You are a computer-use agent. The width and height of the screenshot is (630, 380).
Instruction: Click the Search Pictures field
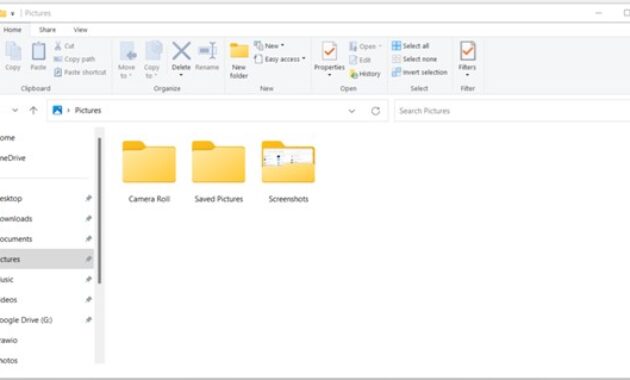tap(512, 111)
